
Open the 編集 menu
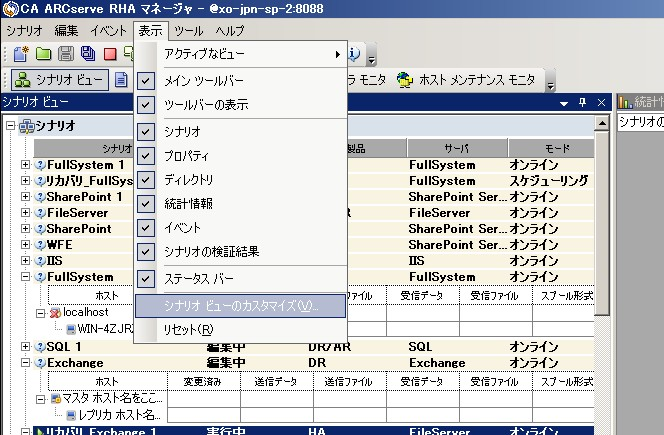(66, 30)
